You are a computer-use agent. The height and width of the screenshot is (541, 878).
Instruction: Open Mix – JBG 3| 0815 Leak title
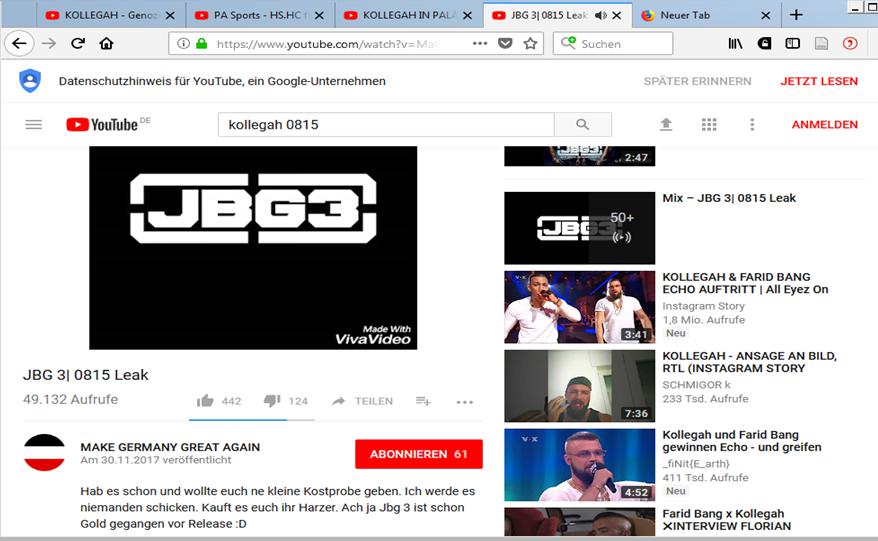729,198
